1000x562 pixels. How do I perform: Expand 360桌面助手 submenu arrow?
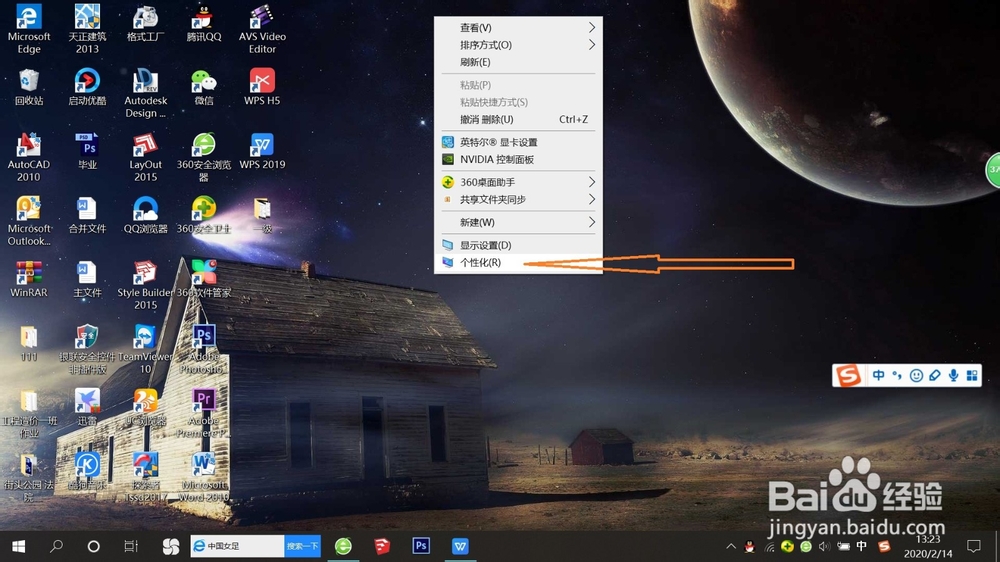coord(591,182)
